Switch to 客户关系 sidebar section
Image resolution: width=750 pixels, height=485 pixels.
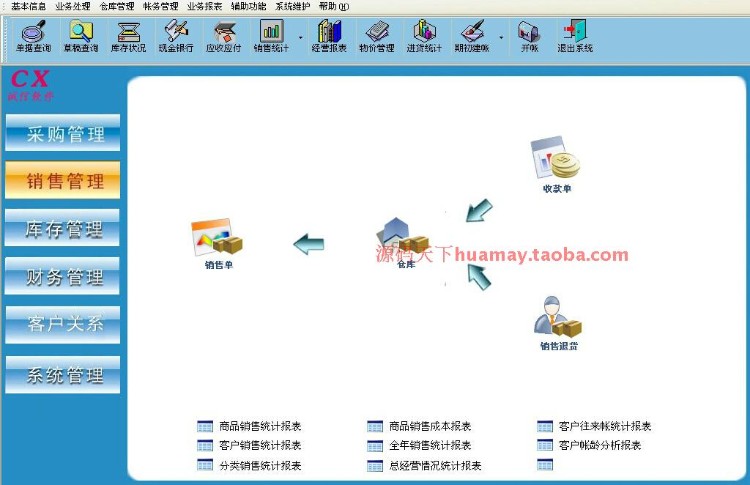[63, 325]
